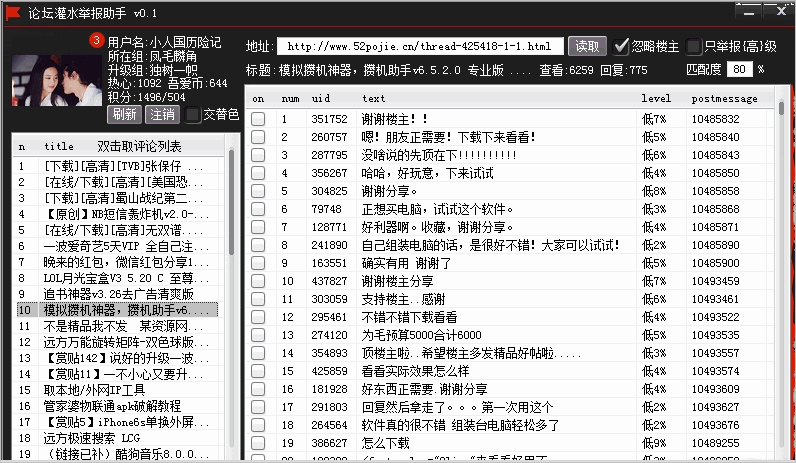Close the window with X
796x463 pixels.
point(781,12)
